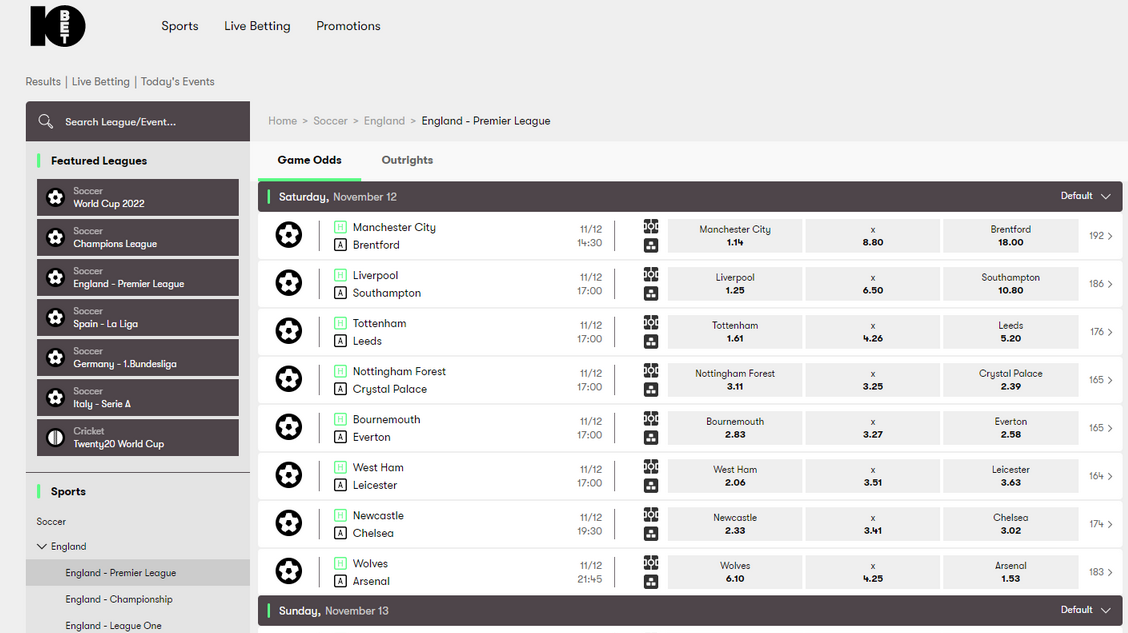This screenshot has height=633, width=1128.
Task: Open stats icon for Bournemouth v Everton
Action: (651, 438)
